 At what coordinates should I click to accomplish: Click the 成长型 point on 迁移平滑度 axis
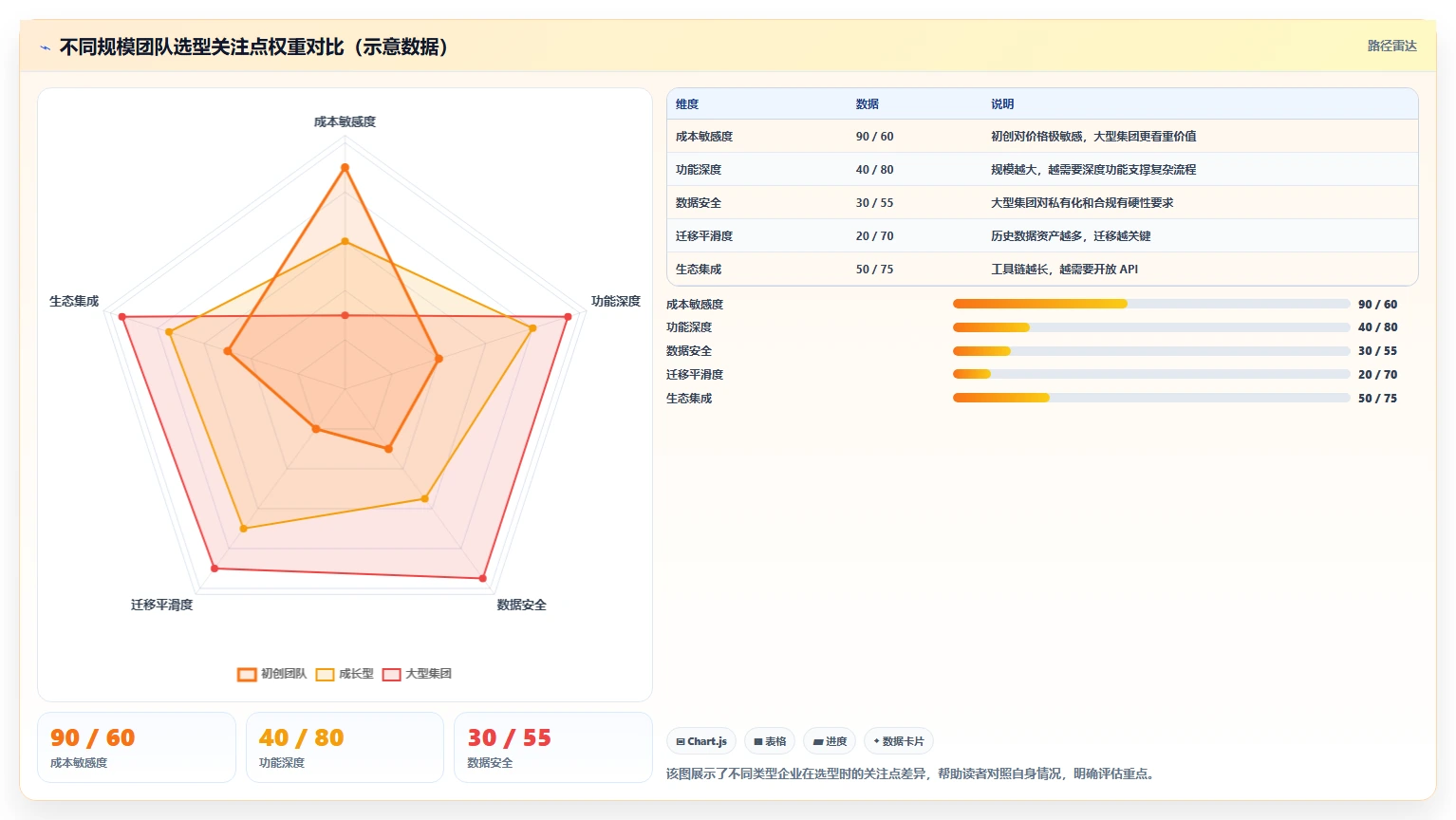click(243, 529)
